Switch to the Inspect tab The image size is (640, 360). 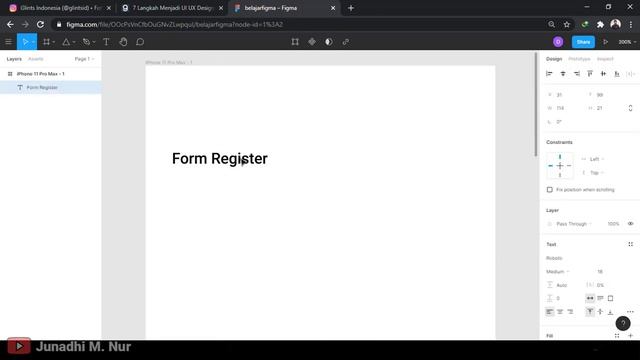[605, 59]
